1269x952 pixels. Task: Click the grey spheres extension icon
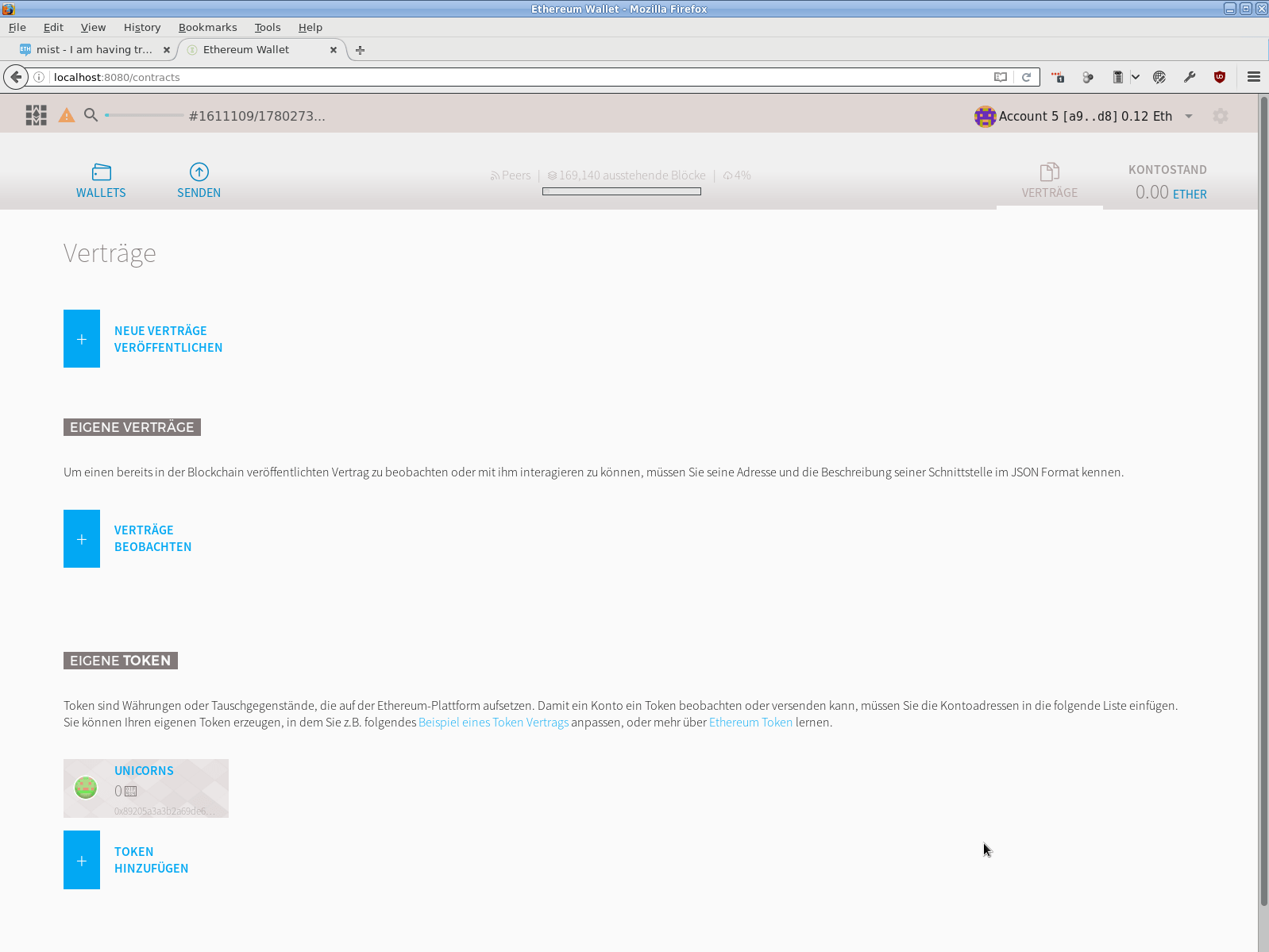click(1088, 77)
